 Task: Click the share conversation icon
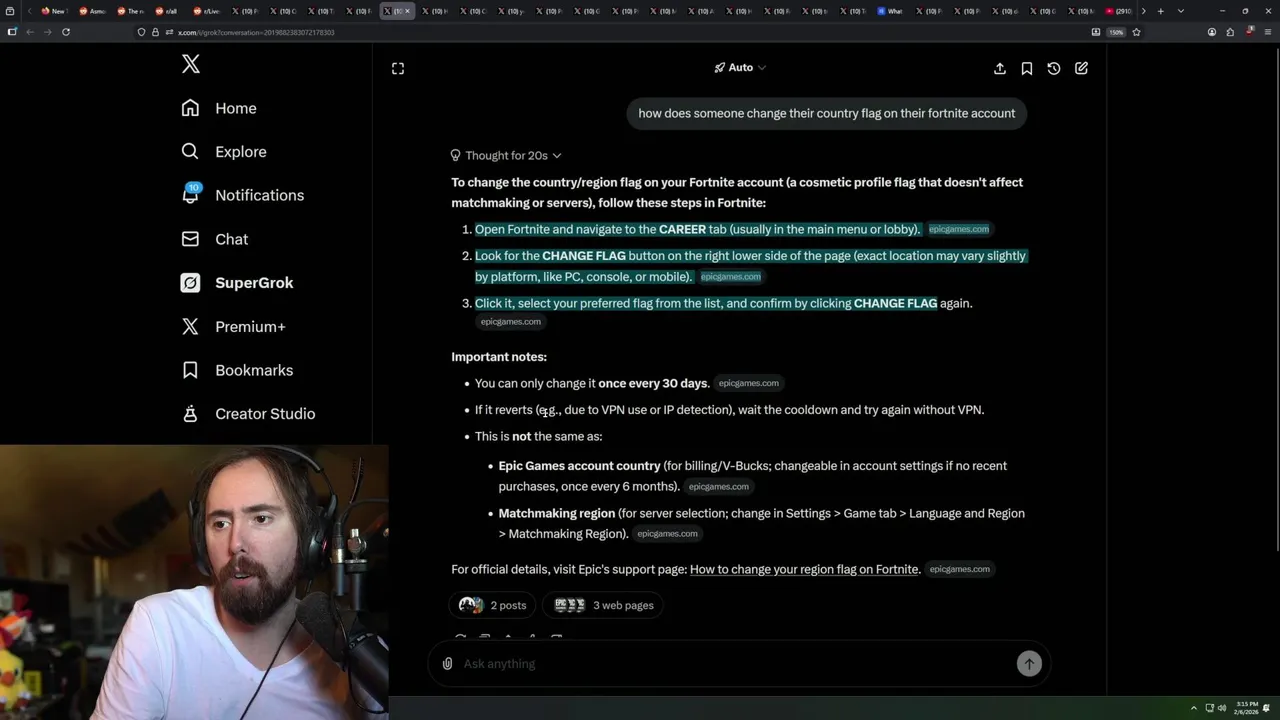coord(1000,68)
